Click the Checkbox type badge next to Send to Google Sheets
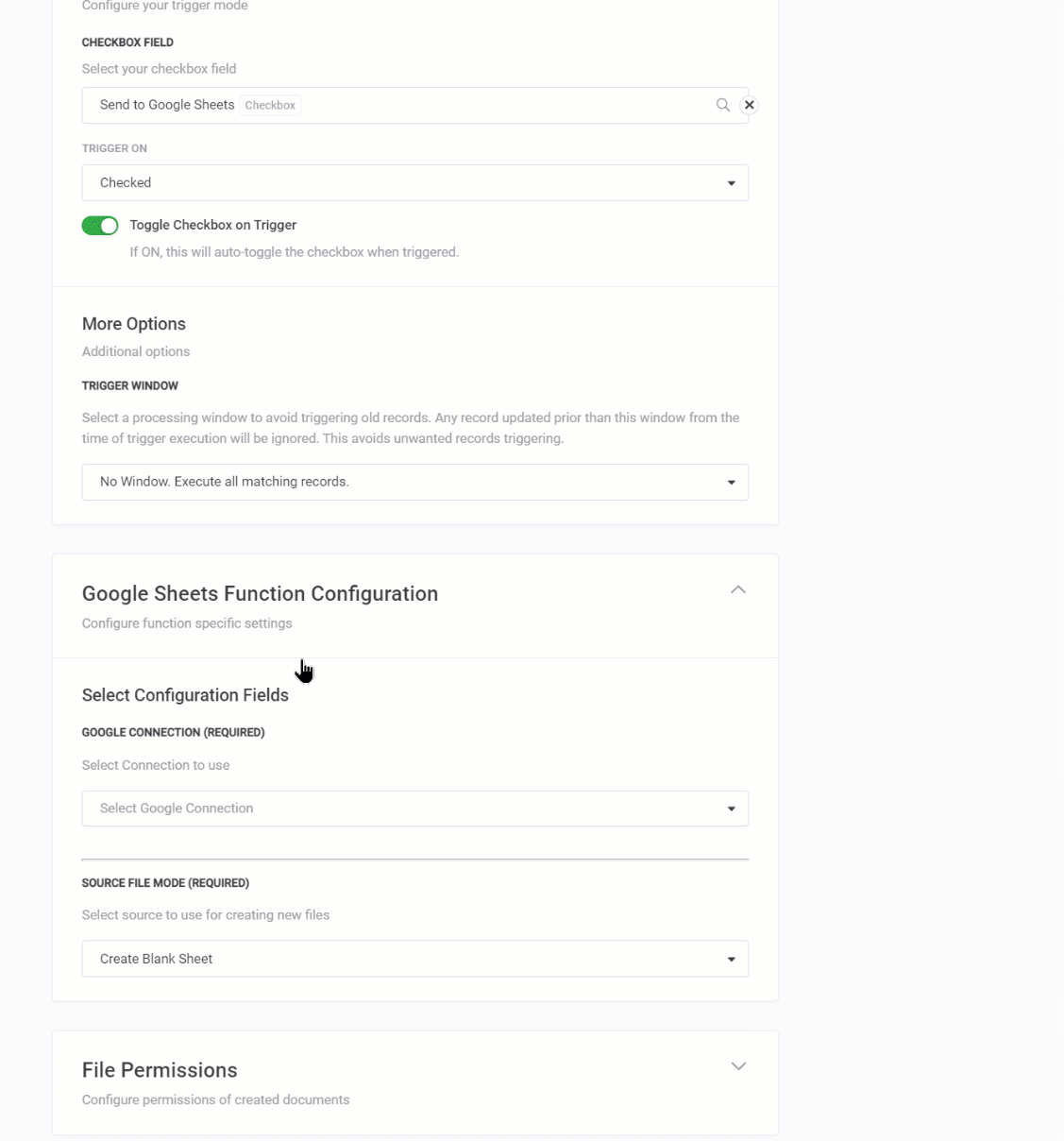Screen dimensions: 1064x1141 click(x=270, y=105)
